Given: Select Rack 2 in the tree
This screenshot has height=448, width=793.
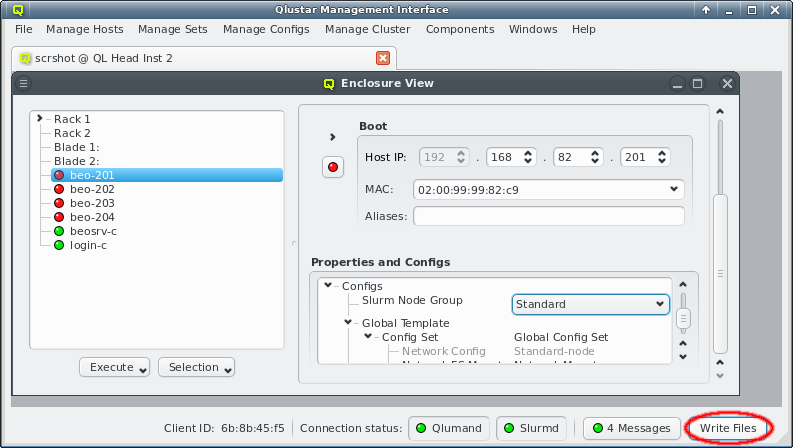Looking at the screenshot, I should click(x=72, y=133).
